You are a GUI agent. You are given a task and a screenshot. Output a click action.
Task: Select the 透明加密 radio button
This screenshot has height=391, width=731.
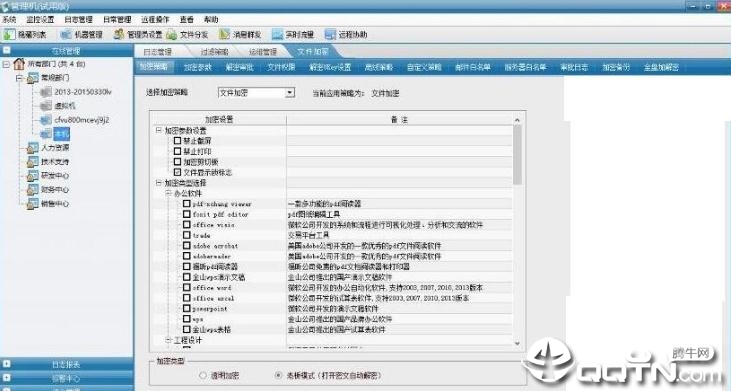tap(203, 375)
